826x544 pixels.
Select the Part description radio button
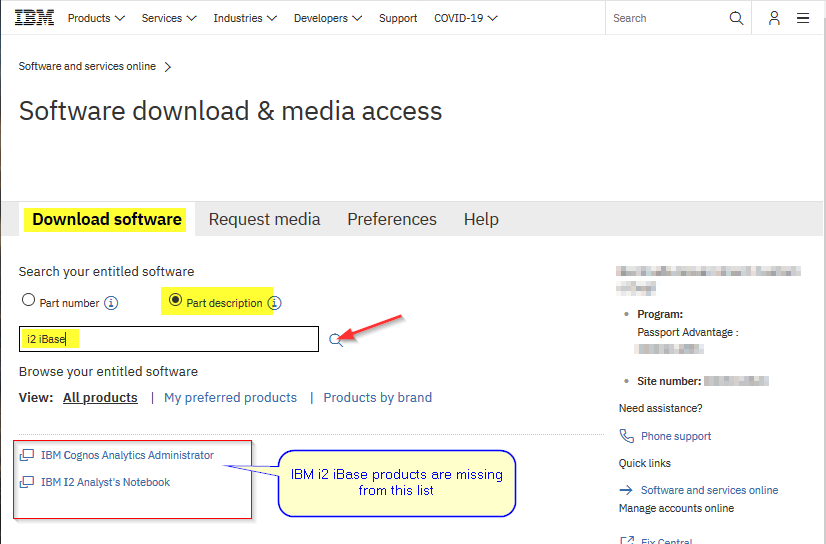pyautogui.click(x=175, y=300)
